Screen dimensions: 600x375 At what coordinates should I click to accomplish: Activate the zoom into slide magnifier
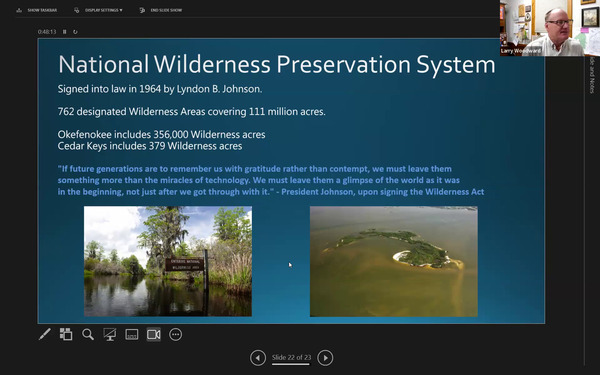[88, 334]
